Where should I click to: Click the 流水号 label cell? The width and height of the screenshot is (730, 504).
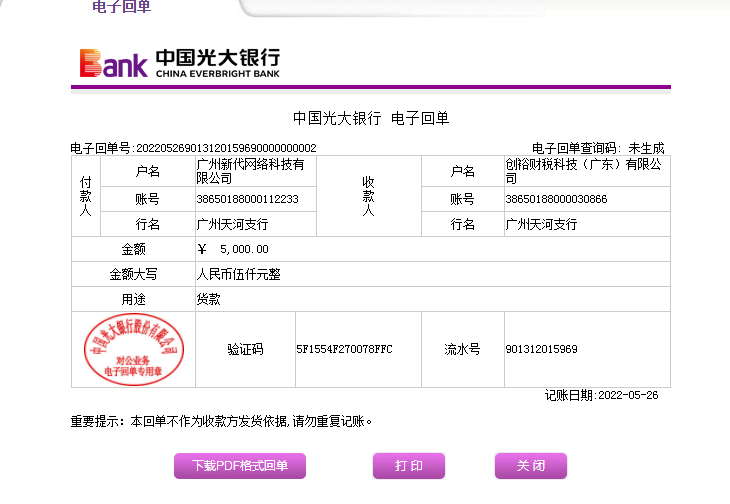(462, 349)
